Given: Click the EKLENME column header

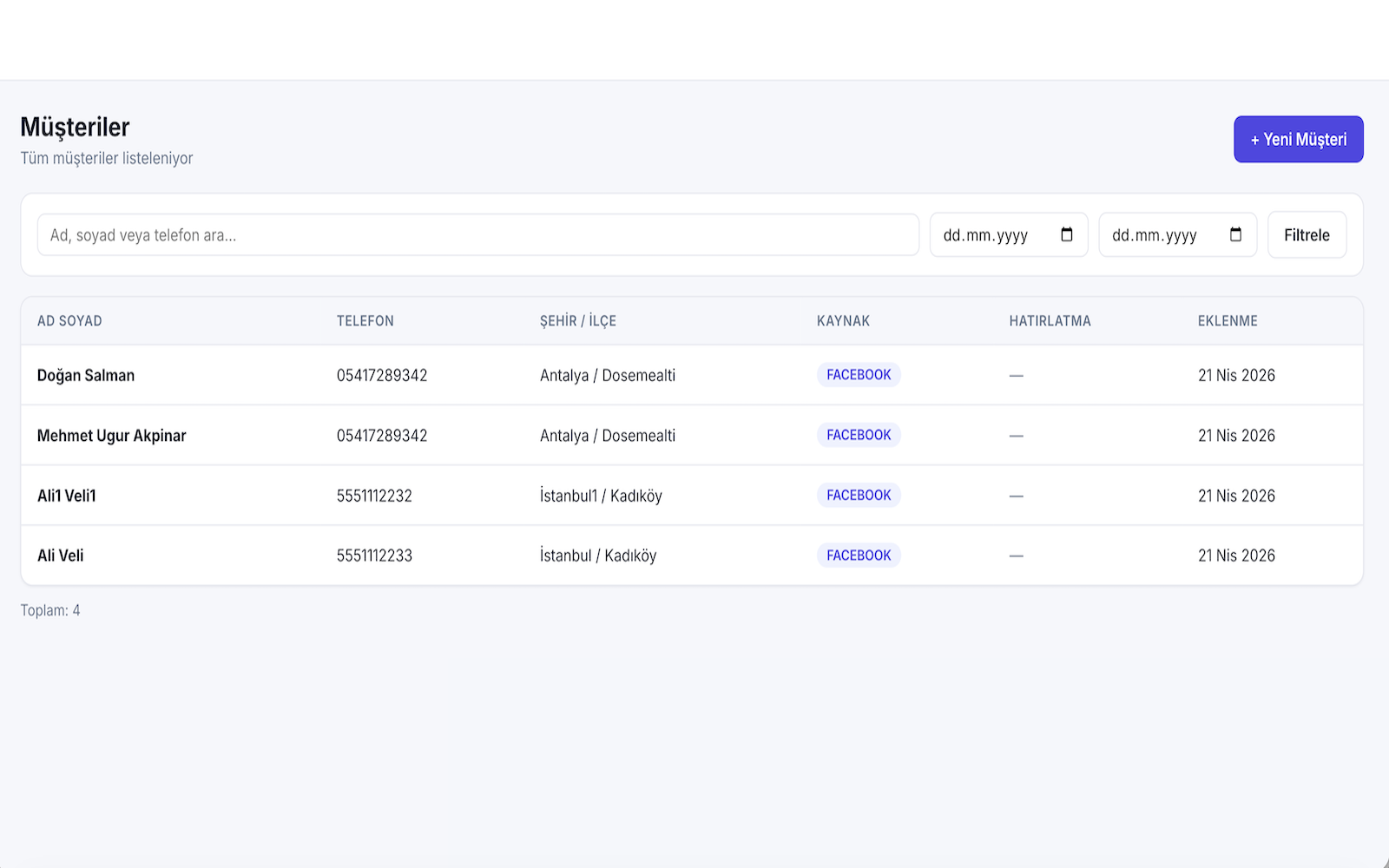Looking at the screenshot, I should click(1228, 321).
